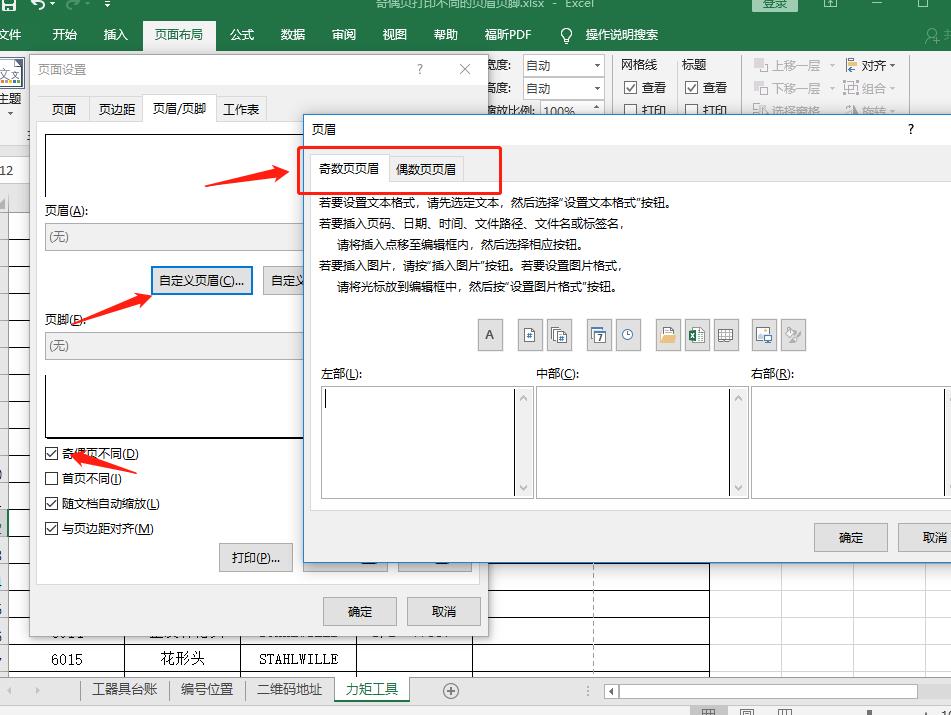The width and height of the screenshot is (951, 715).
Task: Open the 宽度 dropdown set to 自动
Action: click(596, 64)
